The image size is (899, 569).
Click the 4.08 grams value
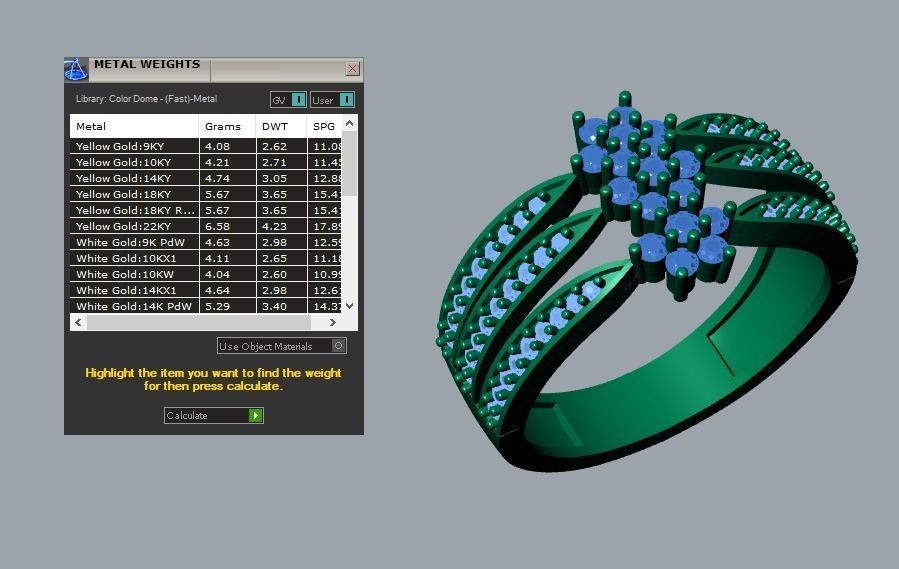217,146
